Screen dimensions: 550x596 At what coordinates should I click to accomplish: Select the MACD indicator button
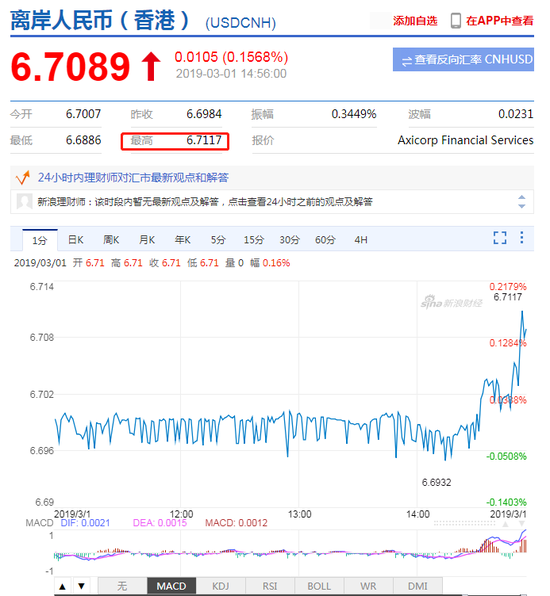(x=171, y=586)
